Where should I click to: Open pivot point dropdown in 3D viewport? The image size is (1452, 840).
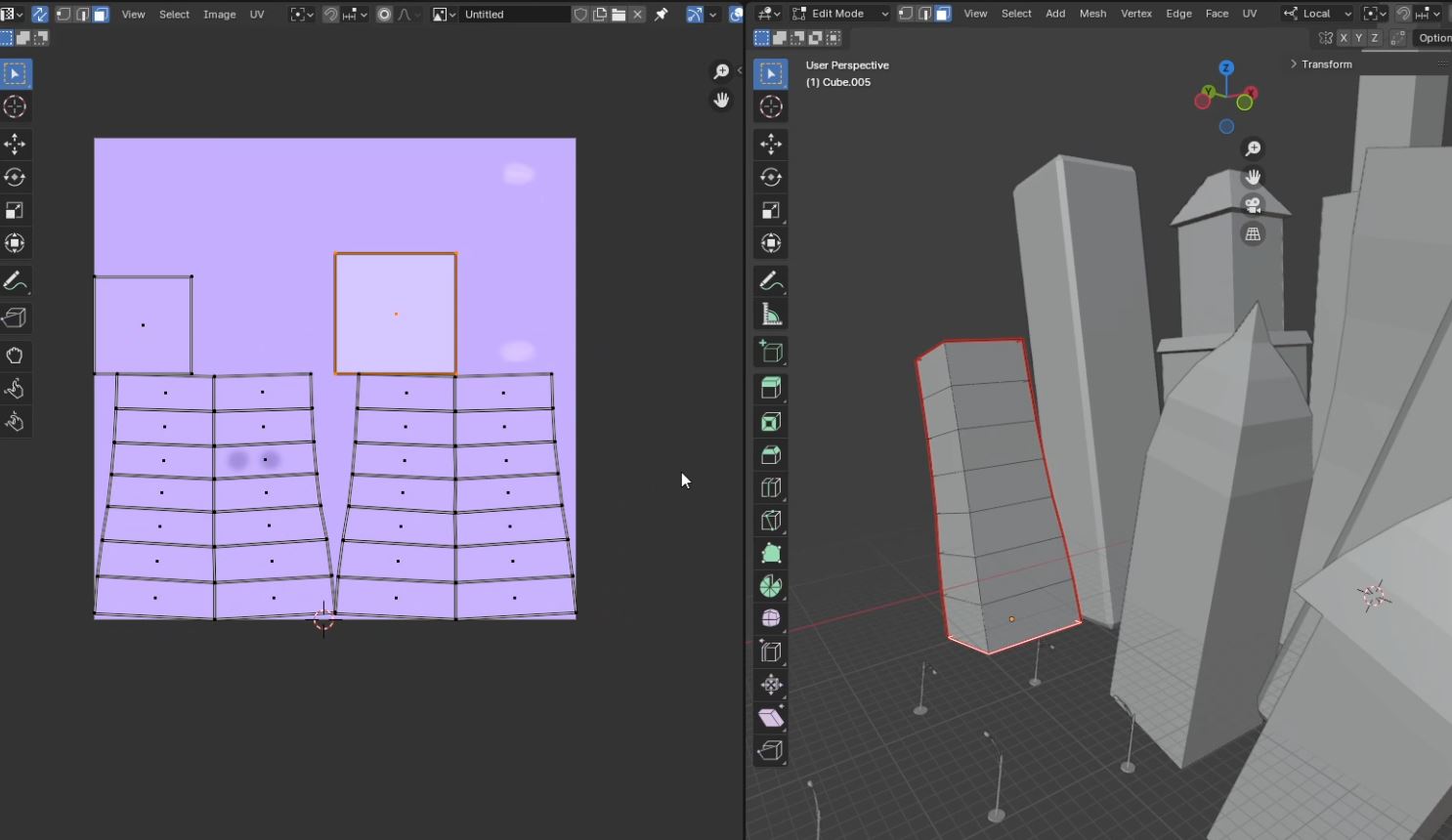click(1375, 14)
